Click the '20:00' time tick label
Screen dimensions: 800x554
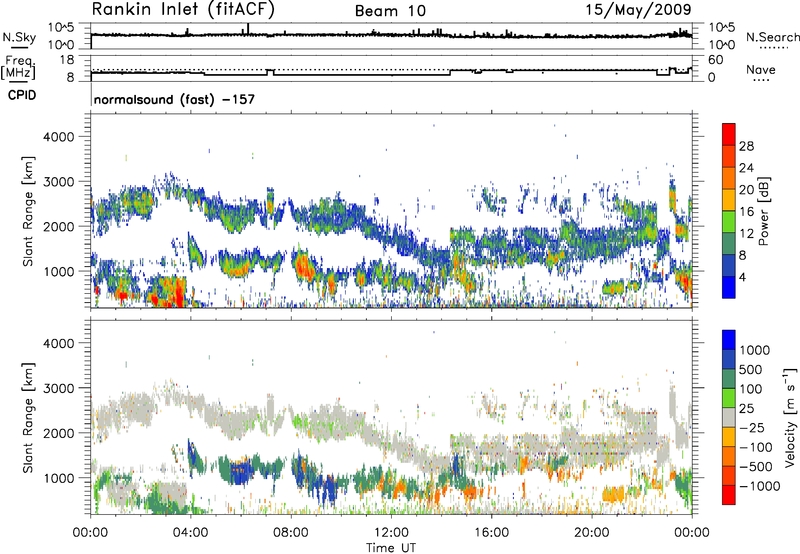pyautogui.click(x=591, y=533)
